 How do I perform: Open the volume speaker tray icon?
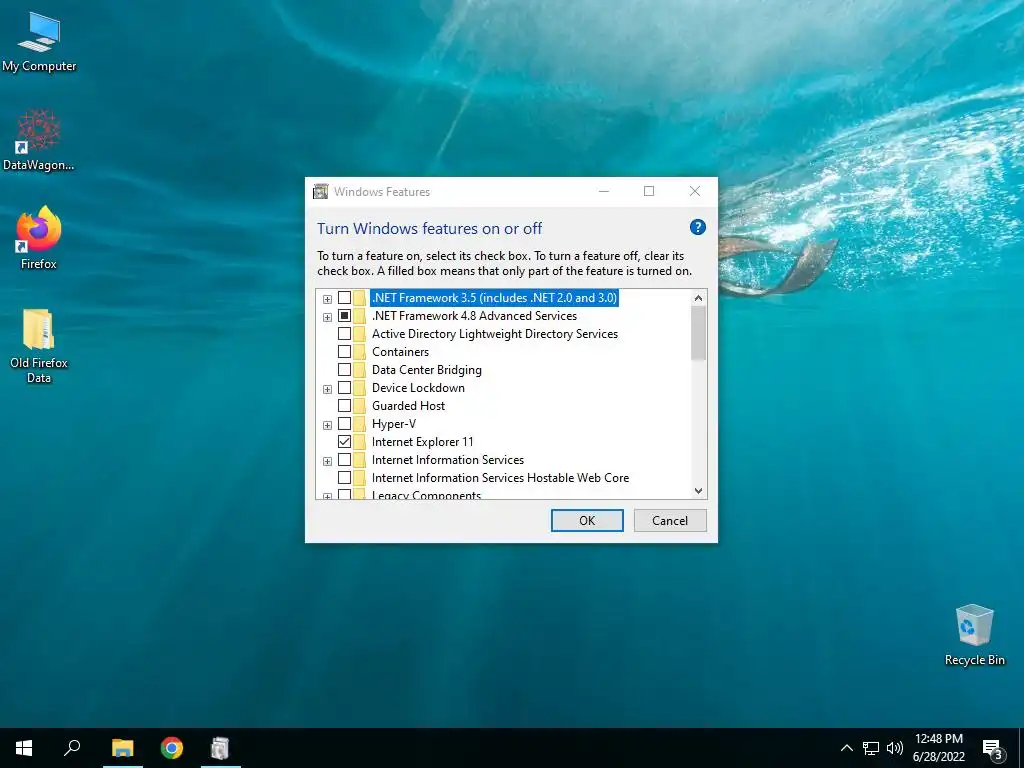[895, 748]
